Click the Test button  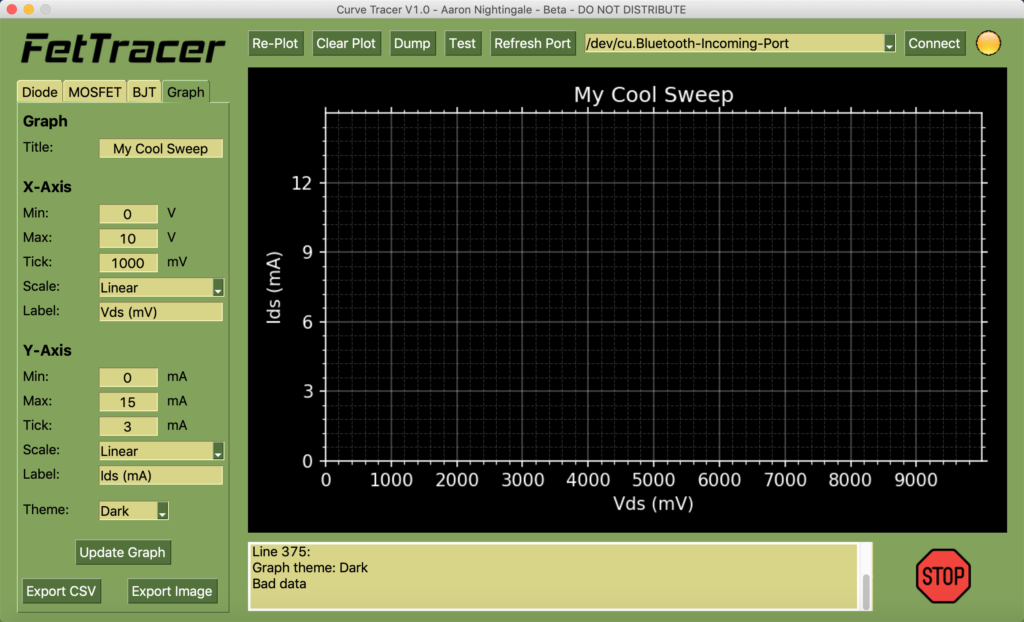pyautogui.click(x=462, y=44)
